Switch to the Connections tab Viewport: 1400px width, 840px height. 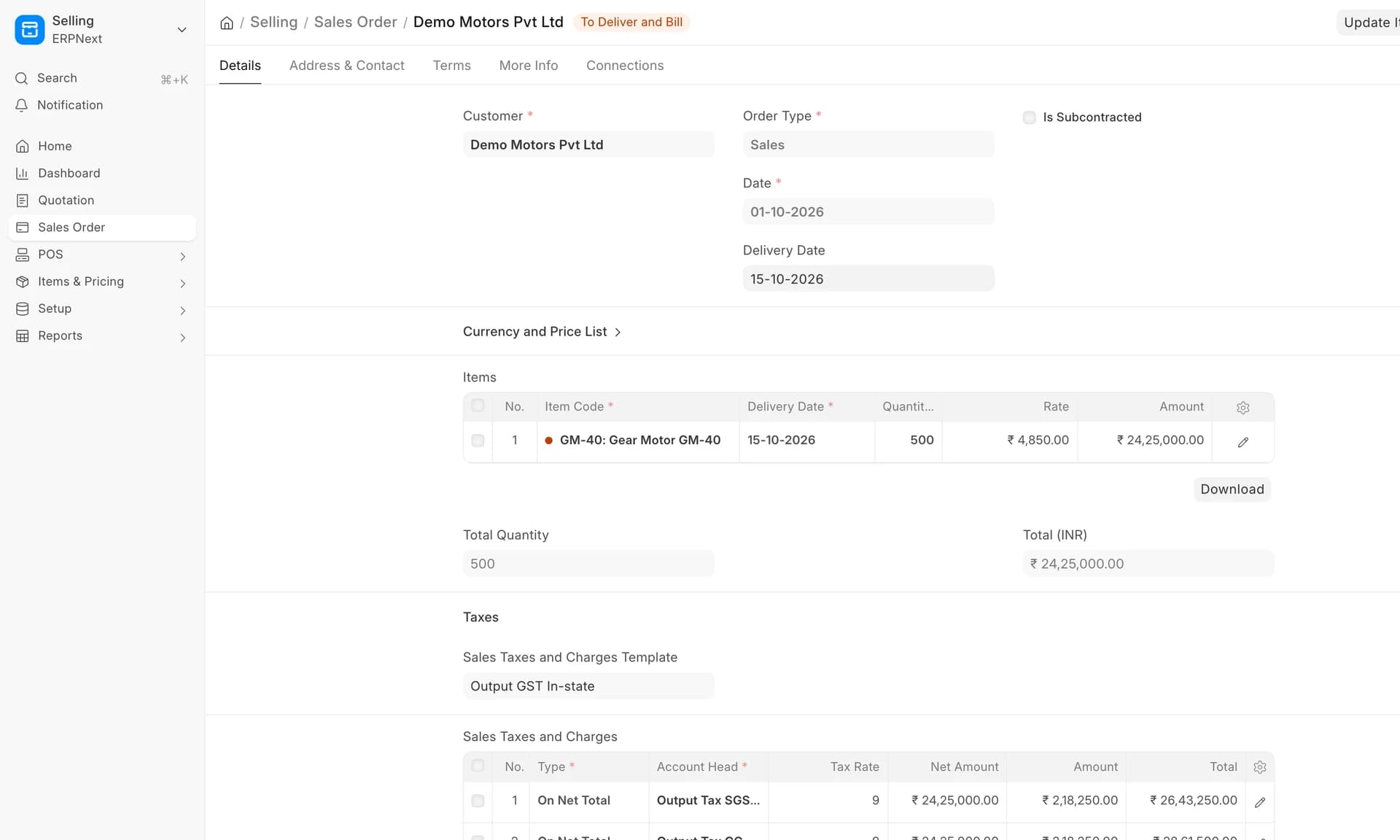625,66
